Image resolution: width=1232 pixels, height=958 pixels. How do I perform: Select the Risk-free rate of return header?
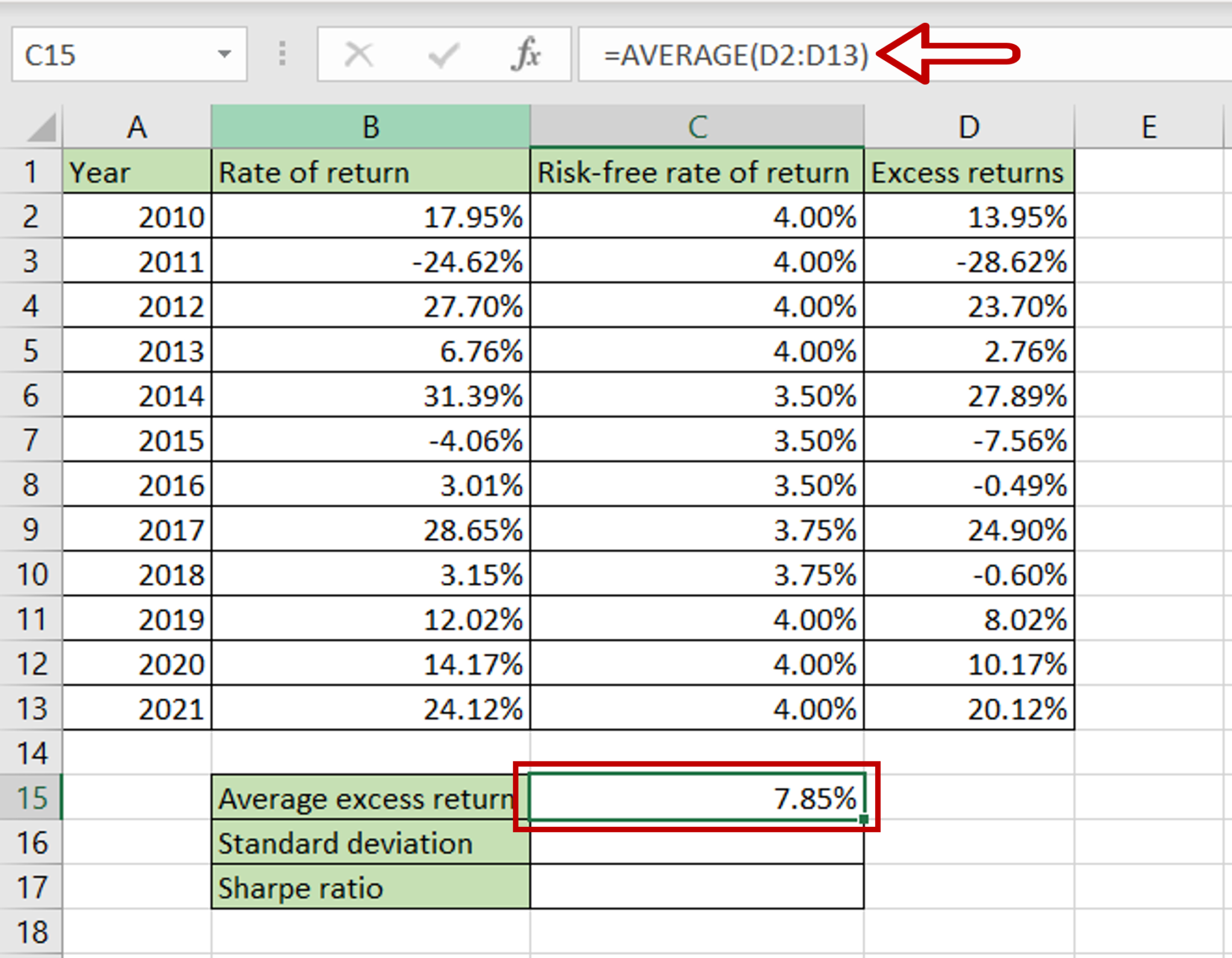[x=697, y=173]
